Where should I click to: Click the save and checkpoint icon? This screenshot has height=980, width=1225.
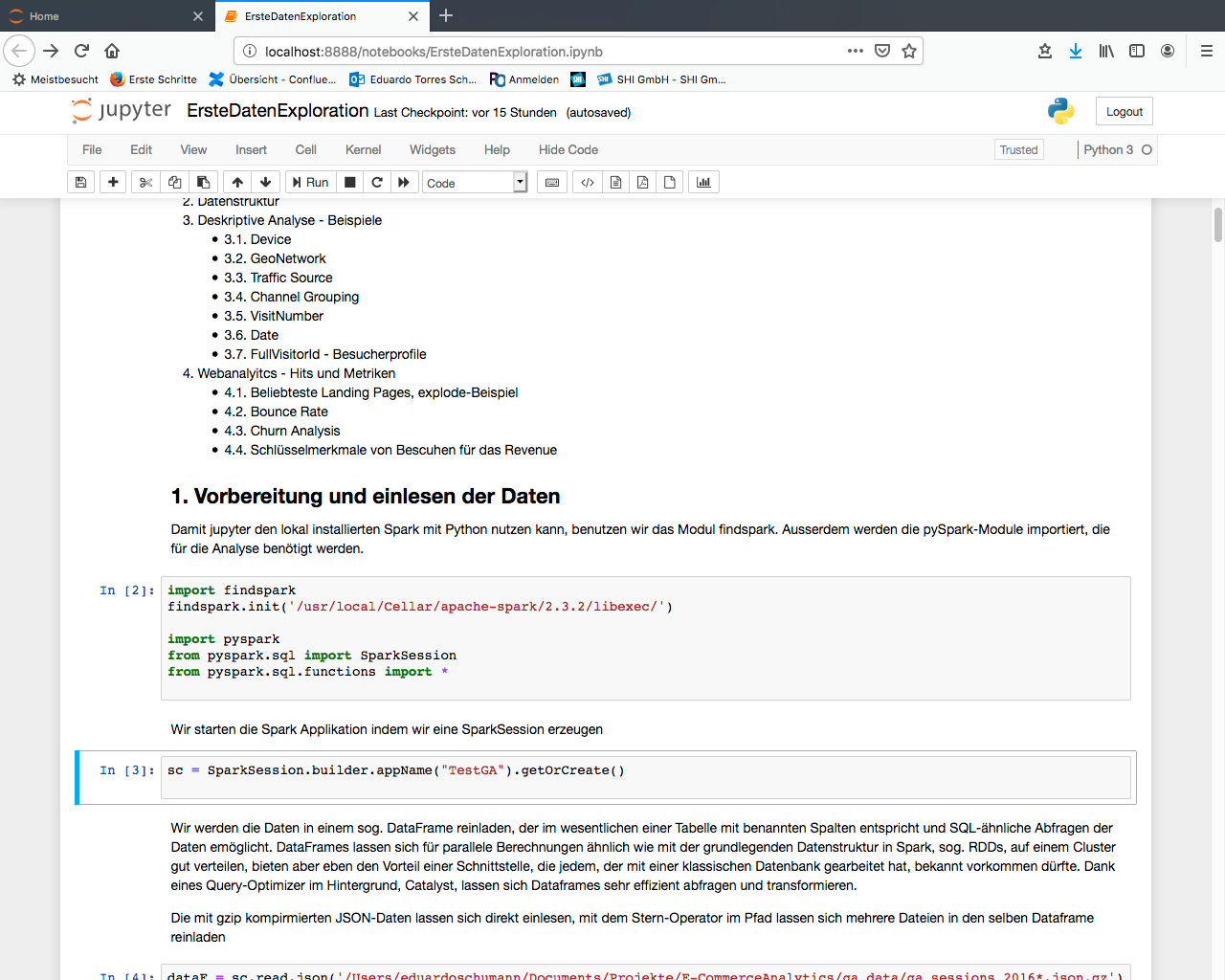[x=81, y=183]
